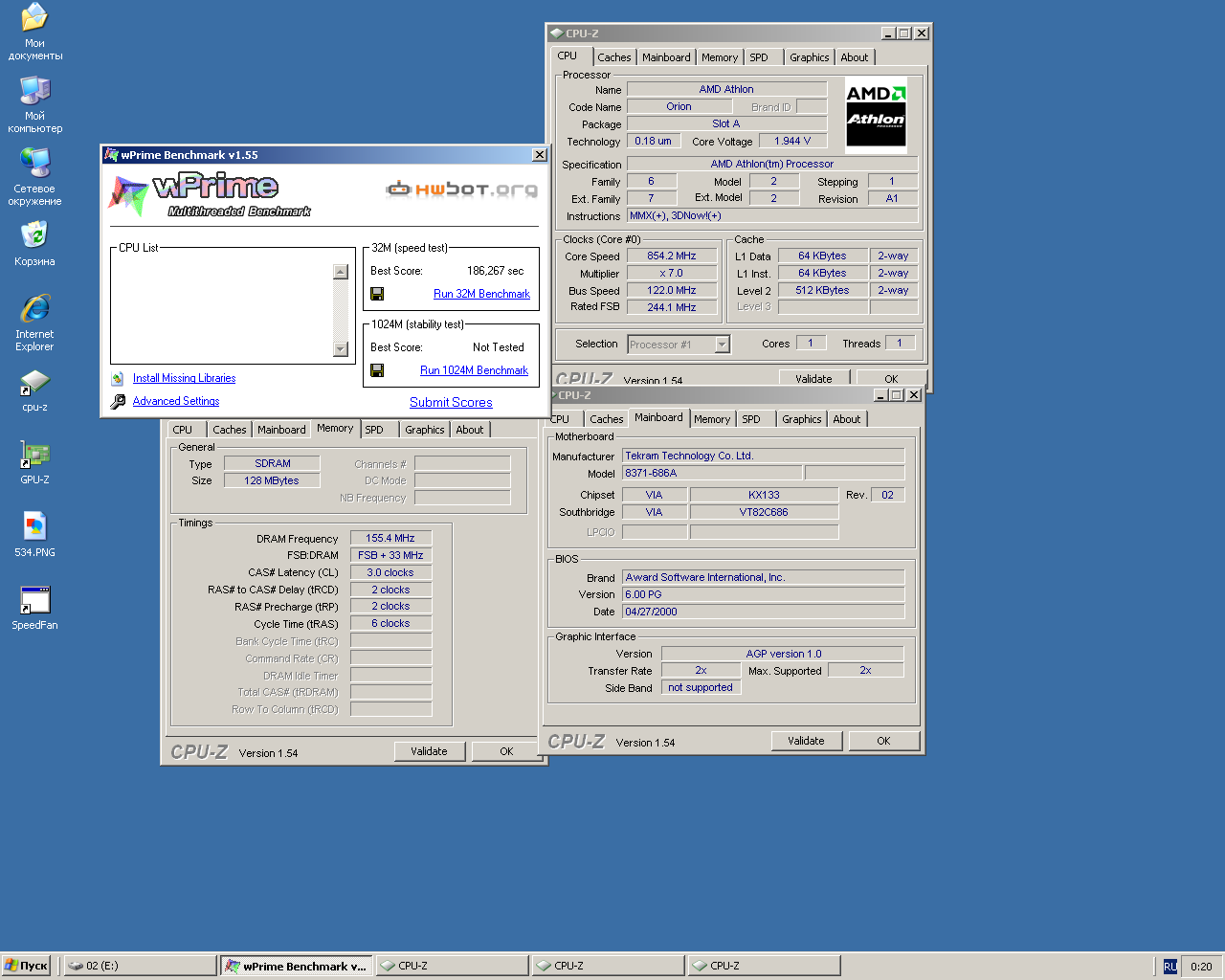This screenshot has width=1225, height=980.
Task: Open the Start (Пуск) menu
Action: (x=26, y=966)
